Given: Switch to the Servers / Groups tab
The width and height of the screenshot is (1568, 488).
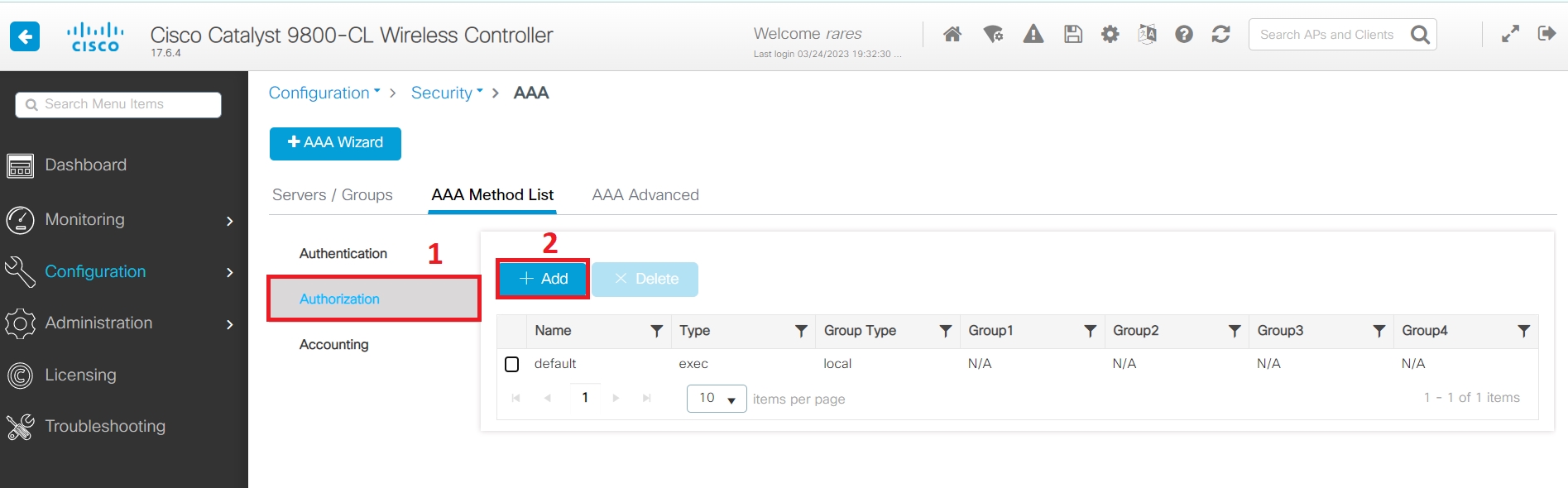Looking at the screenshot, I should (x=333, y=195).
